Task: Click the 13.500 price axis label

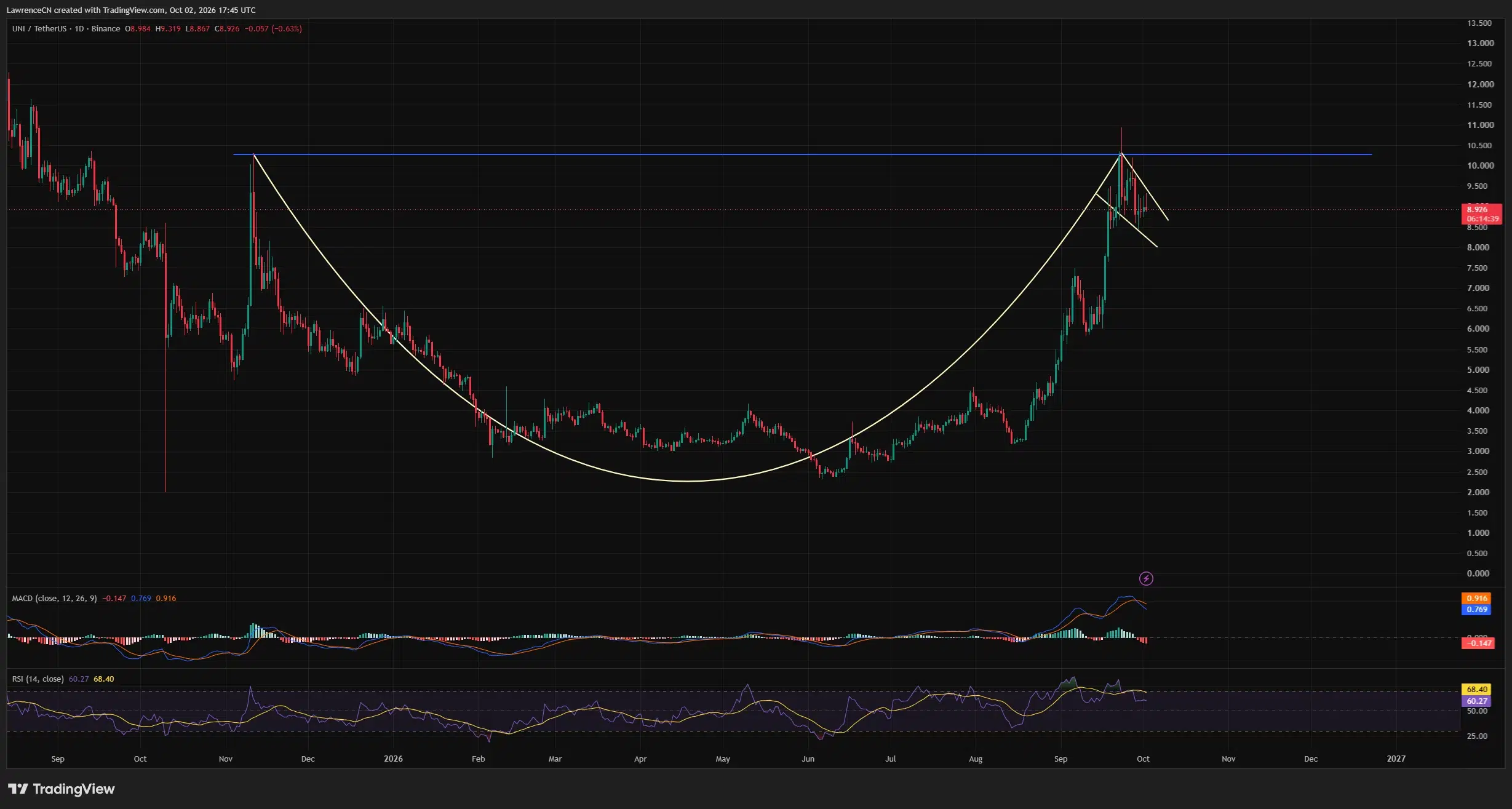Action: point(1479,23)
